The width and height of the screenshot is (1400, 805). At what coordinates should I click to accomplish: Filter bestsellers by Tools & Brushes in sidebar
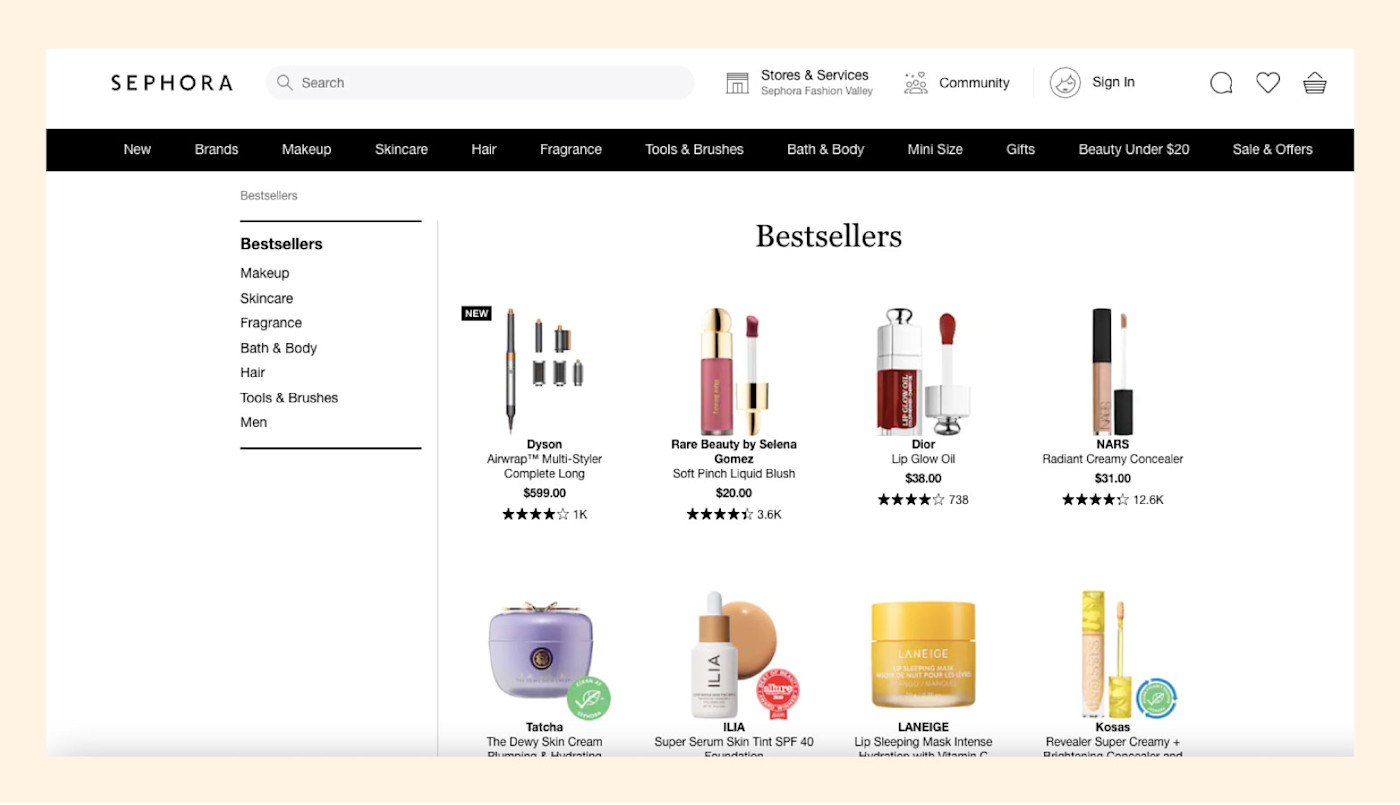pyautogui.click(x=289, y=397)
